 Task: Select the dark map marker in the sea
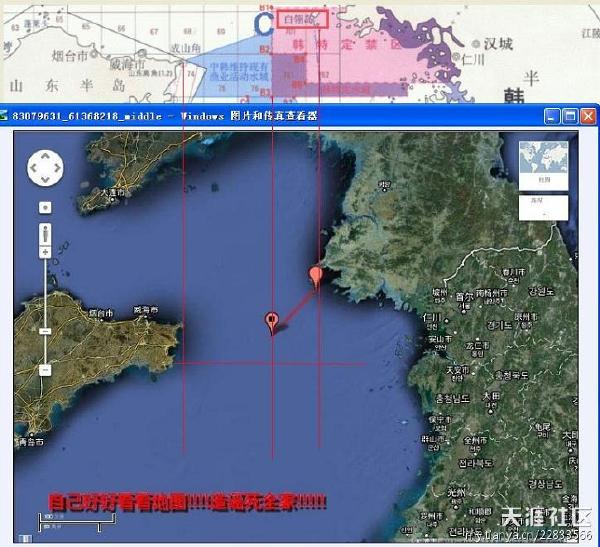[271, 322]
